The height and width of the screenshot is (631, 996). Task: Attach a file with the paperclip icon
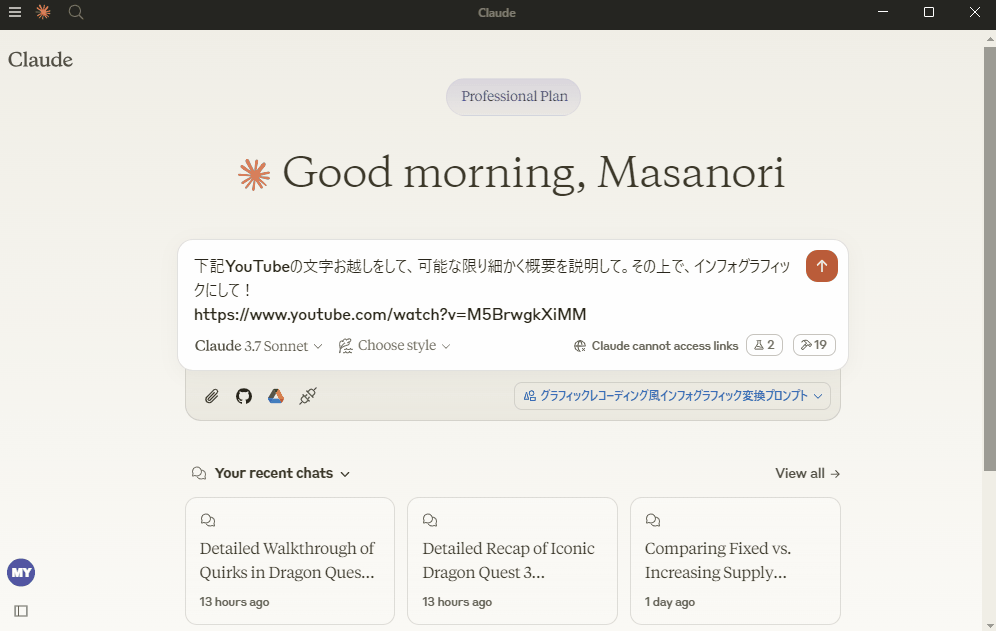[212, 397]
